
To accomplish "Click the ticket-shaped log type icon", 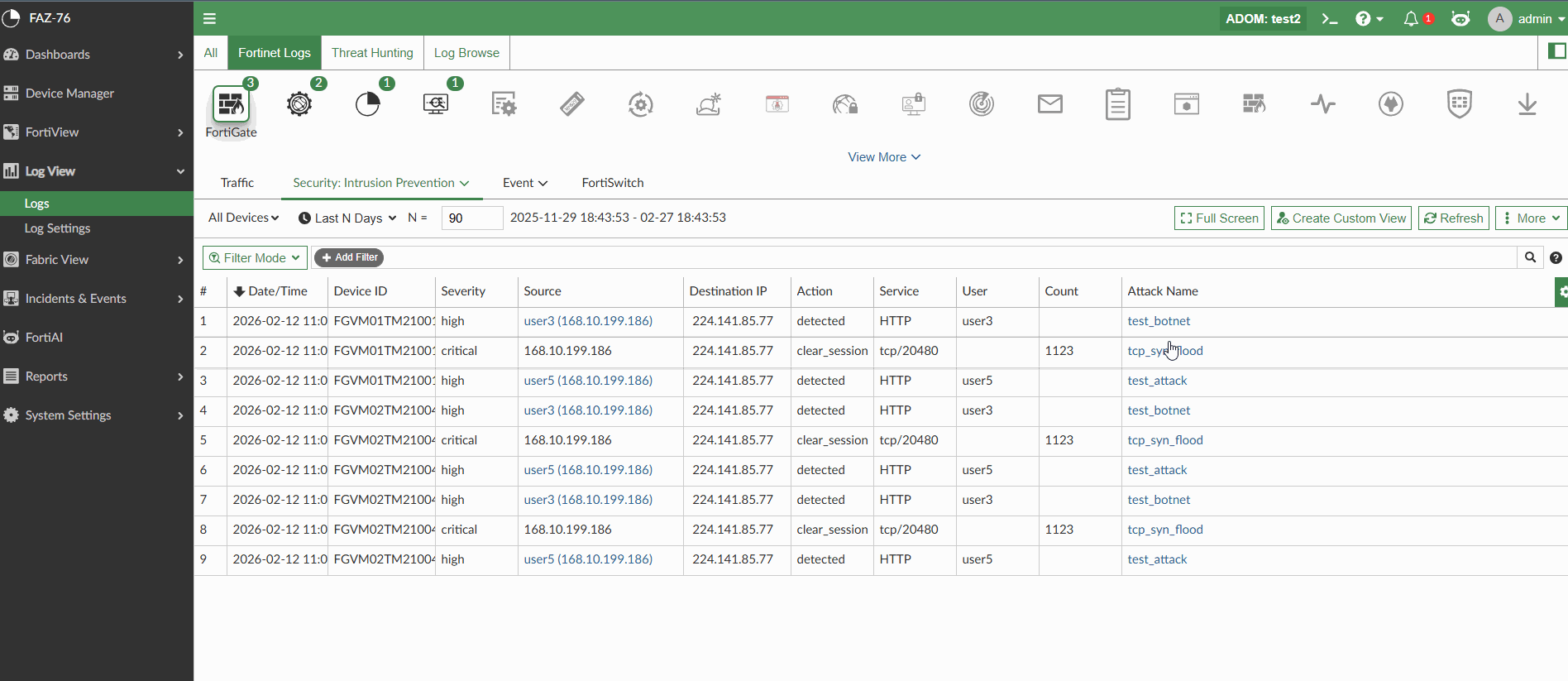I will [x=572, y=104].
